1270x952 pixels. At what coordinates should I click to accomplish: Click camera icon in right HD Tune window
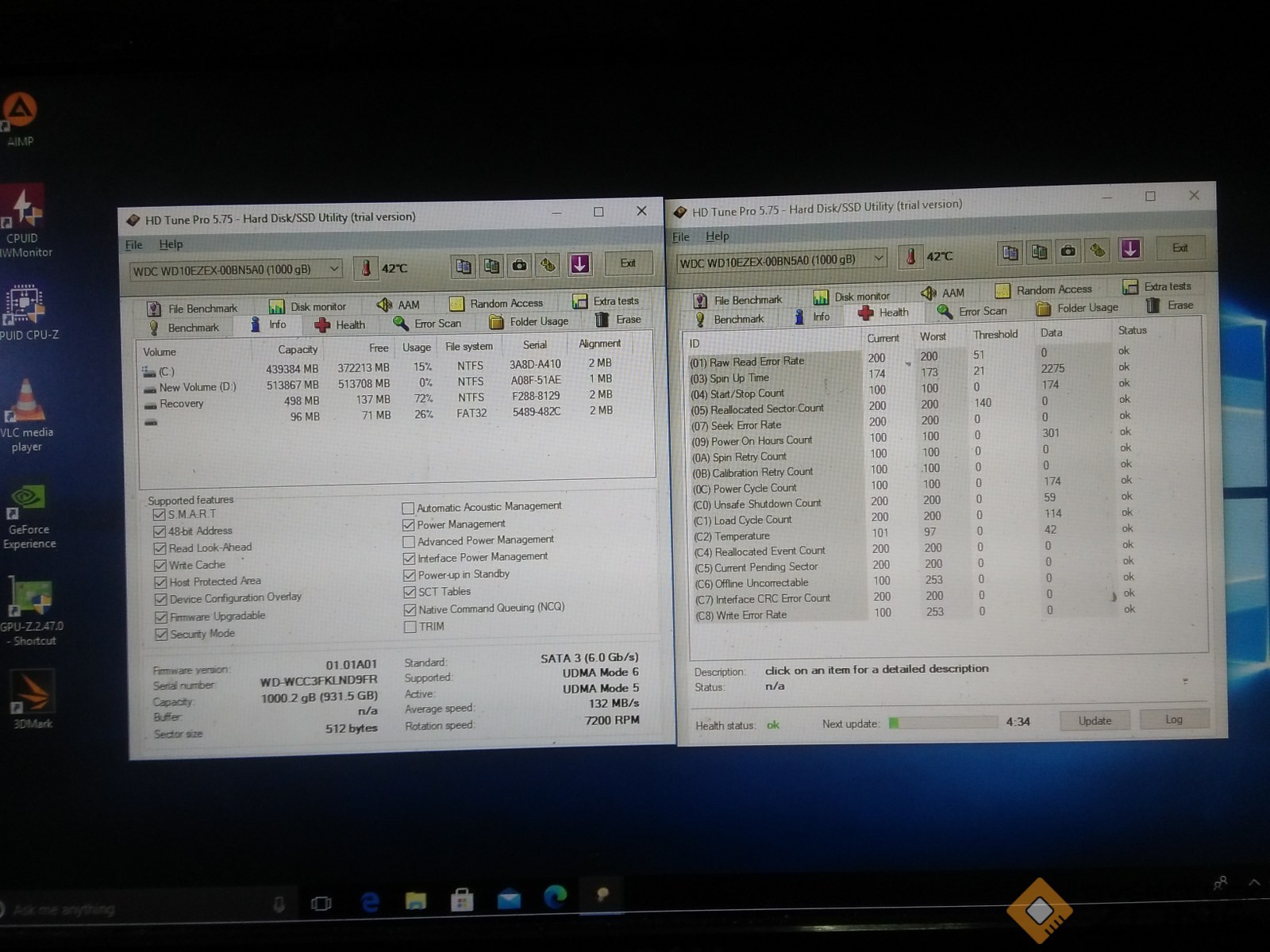click(x=1068, y=251)
